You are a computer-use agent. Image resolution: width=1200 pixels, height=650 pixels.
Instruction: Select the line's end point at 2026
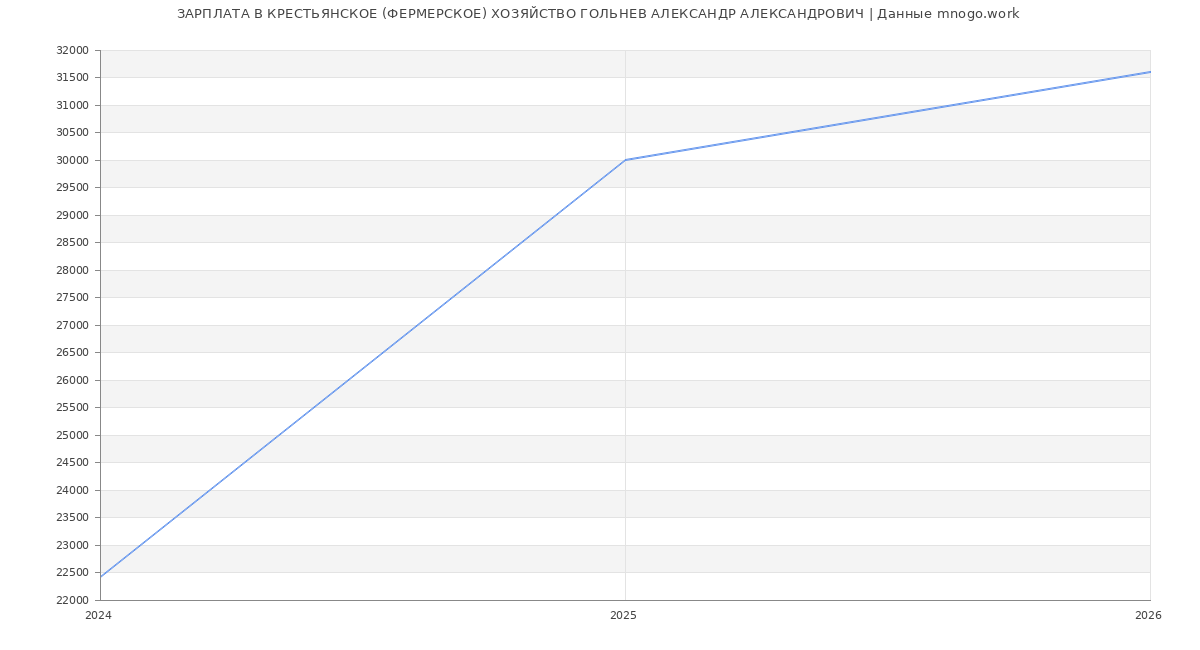1149,72
